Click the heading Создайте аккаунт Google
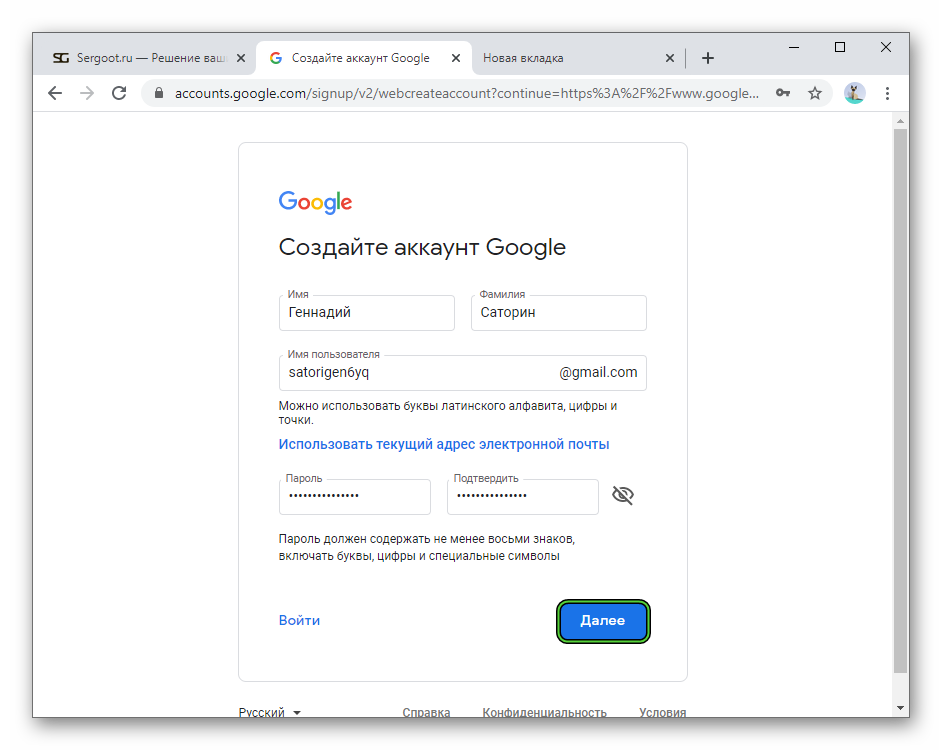The height and width of the screenshot is (750, 942). click(x=422, y=248)
